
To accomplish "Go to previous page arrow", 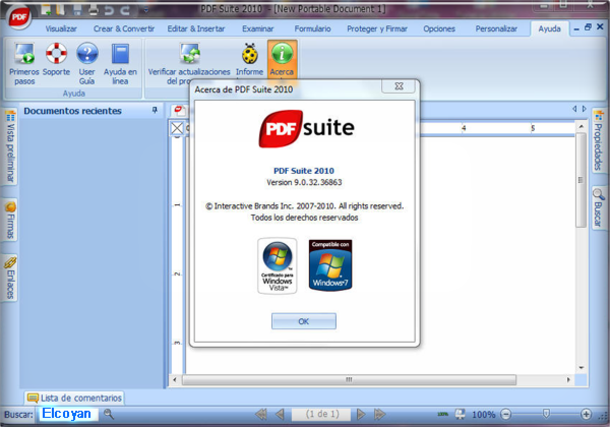I will click(279, 414).
